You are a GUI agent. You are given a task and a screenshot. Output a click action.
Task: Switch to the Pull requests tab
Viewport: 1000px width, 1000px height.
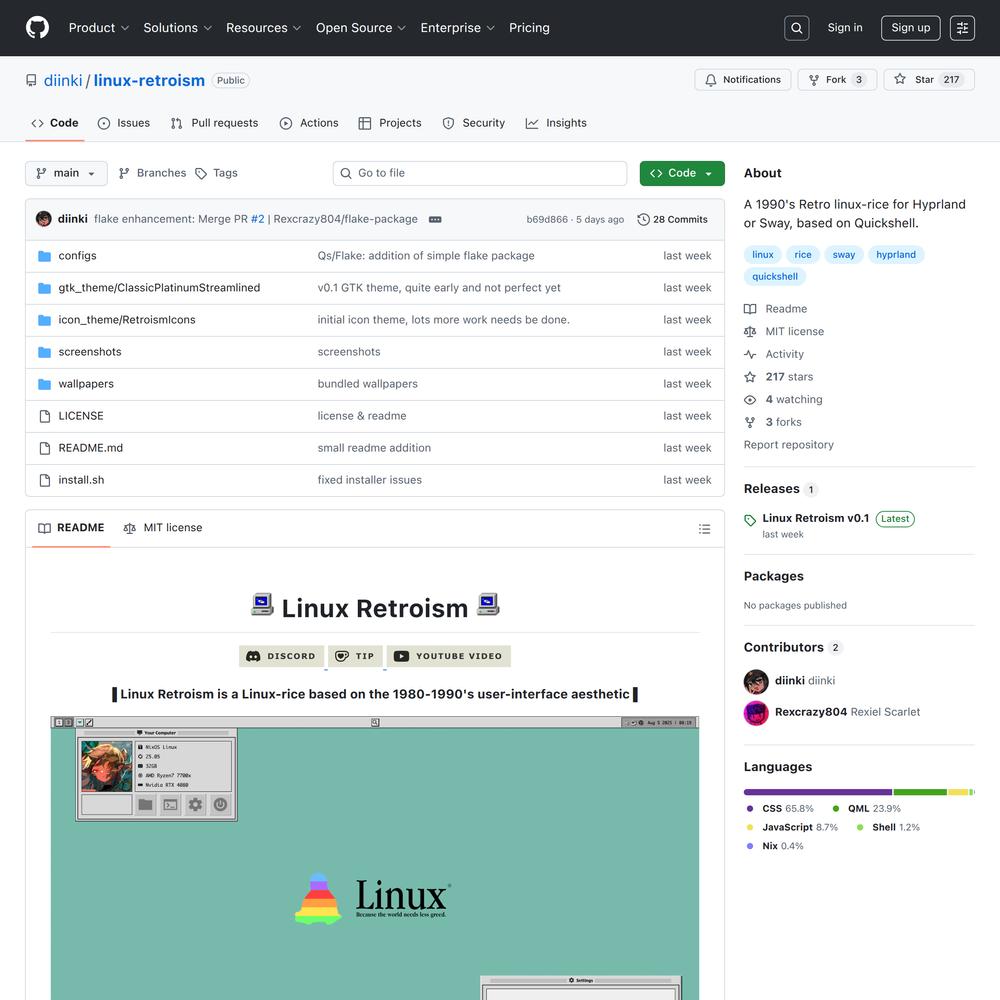[x=214, y=123]
